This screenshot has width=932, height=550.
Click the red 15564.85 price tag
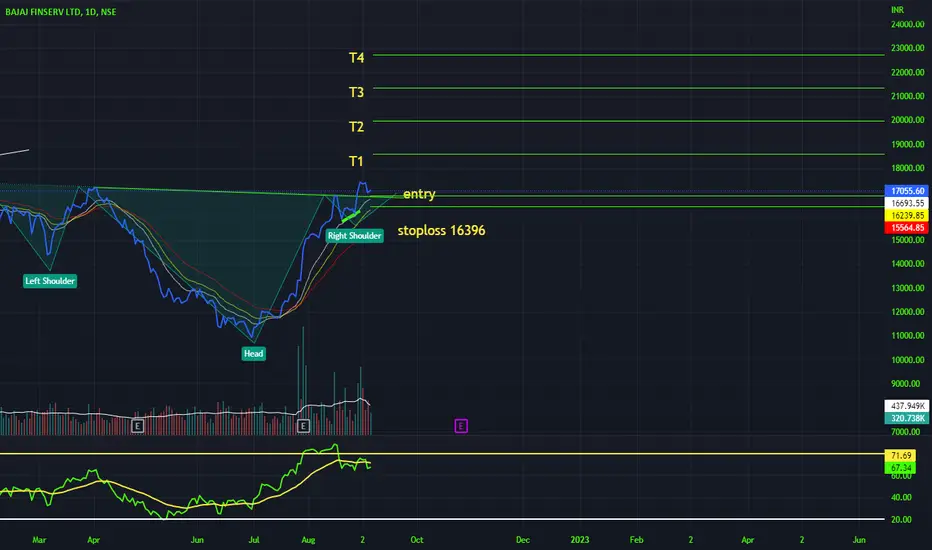pos(907,228)
